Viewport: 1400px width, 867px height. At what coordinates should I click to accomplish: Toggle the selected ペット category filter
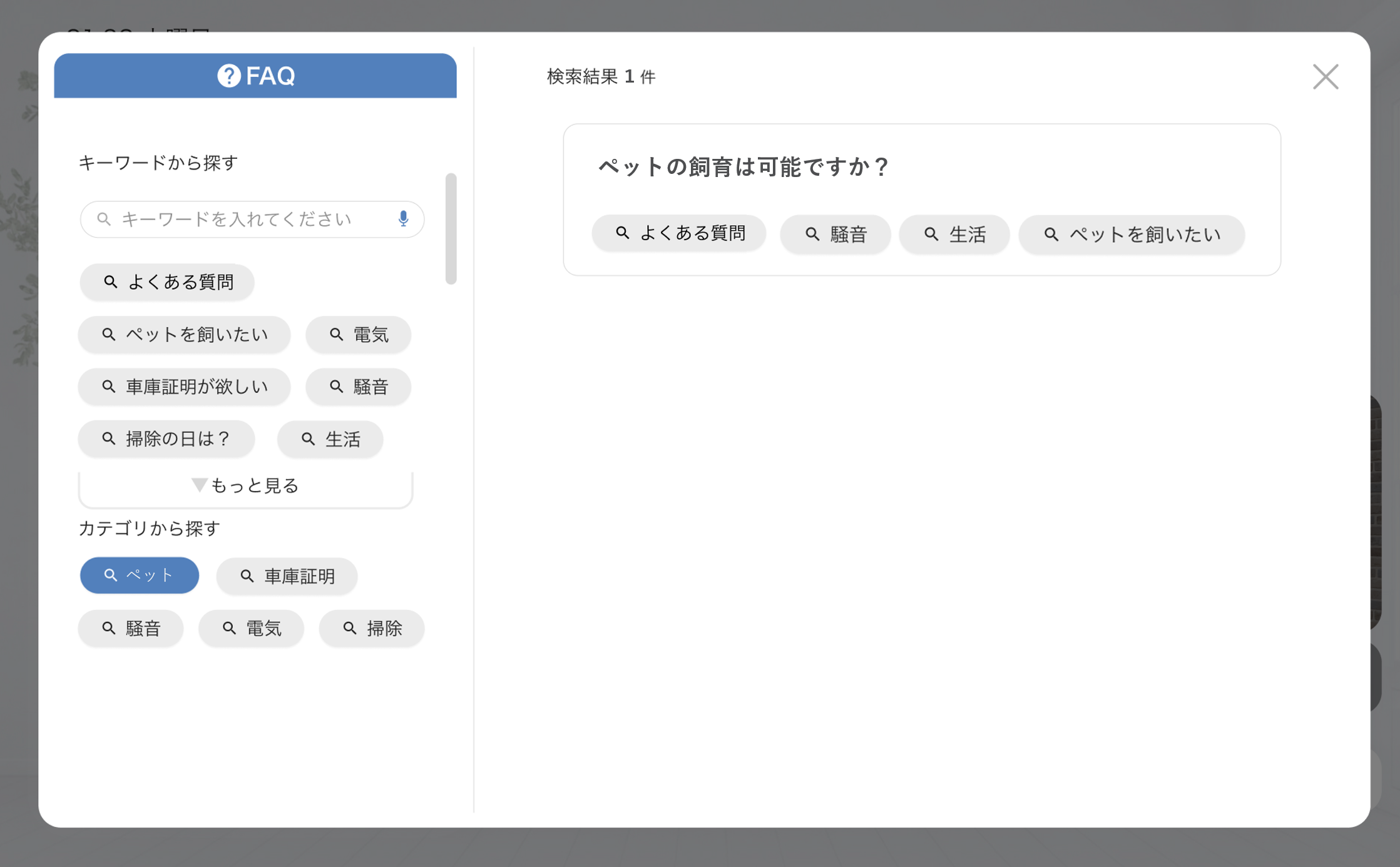tap(140, 575)
